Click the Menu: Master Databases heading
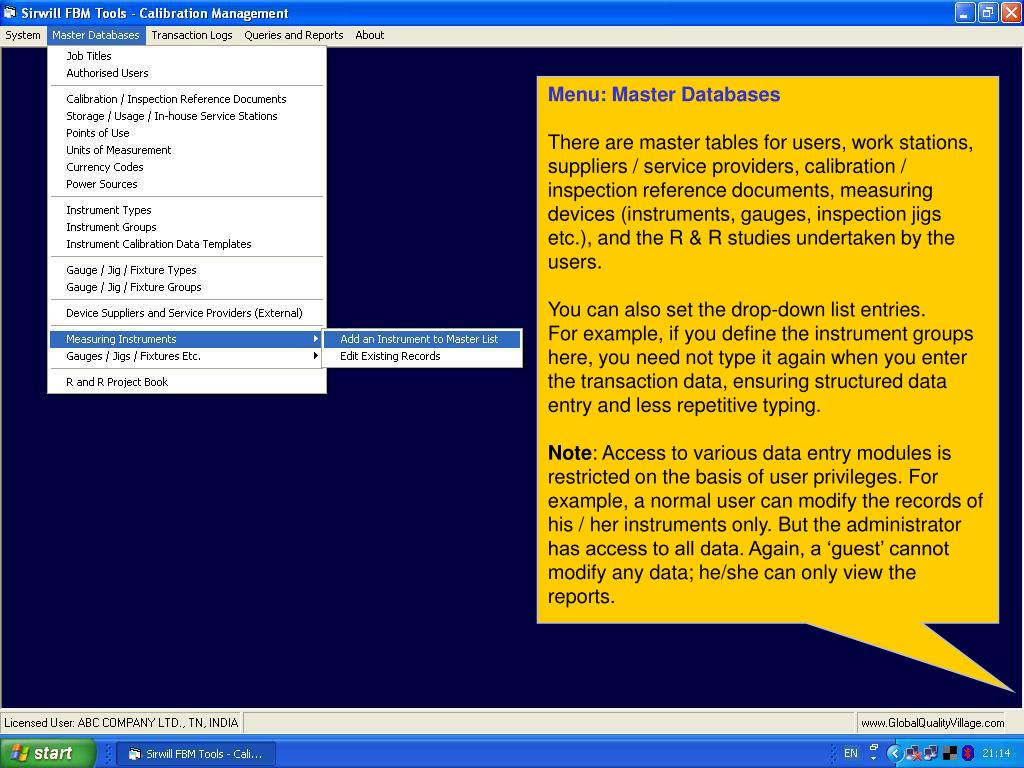The height and width of the screenshot is (768, 1024). pos(664,95)
